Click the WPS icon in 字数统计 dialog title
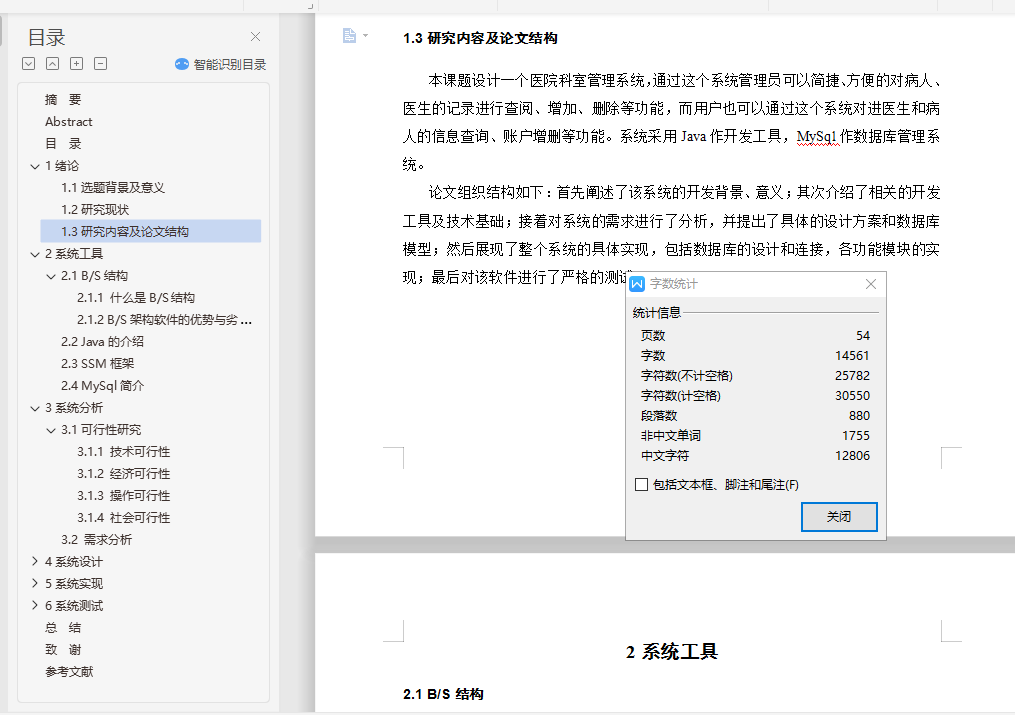The width and height of the screenshot is (1015, 715). point(637,284)
